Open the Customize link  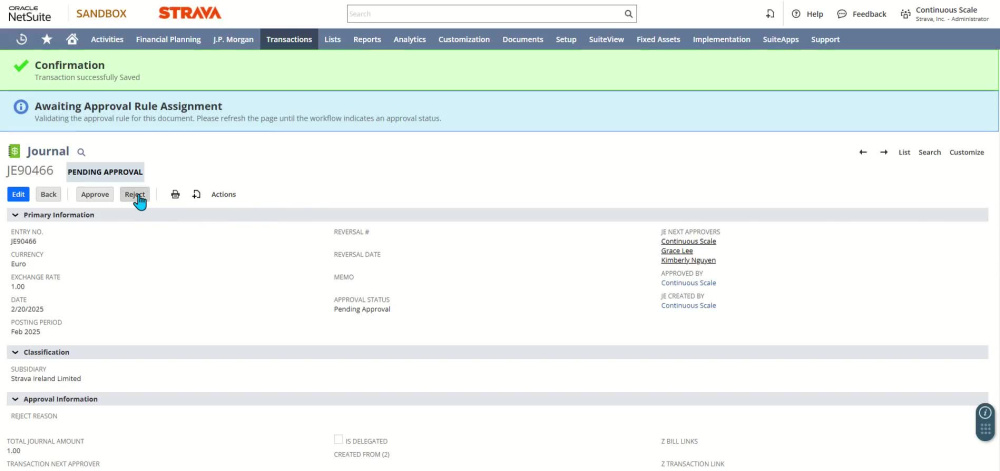pos(967,152)
